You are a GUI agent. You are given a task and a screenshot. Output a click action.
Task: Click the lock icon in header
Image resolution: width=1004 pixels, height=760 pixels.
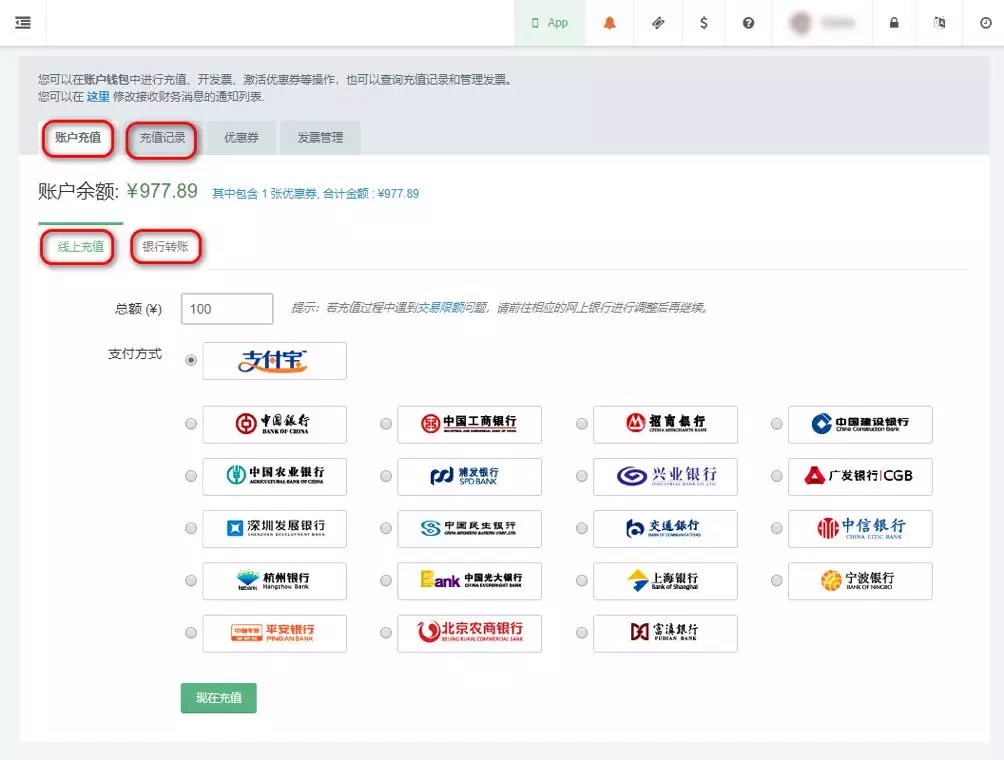coord(894,23)
